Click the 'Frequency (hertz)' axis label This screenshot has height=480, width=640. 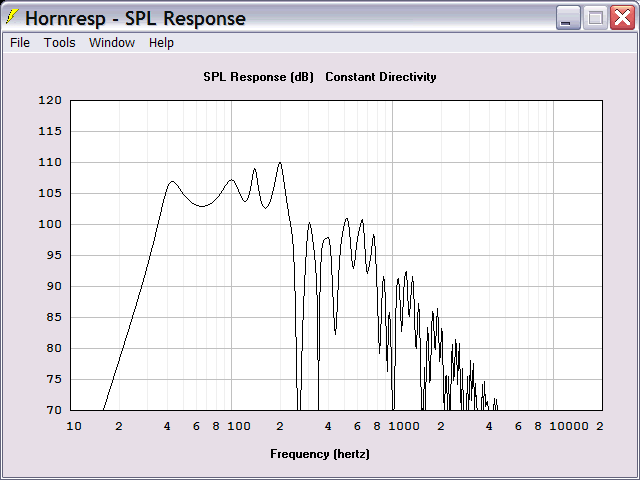[320, 454]
